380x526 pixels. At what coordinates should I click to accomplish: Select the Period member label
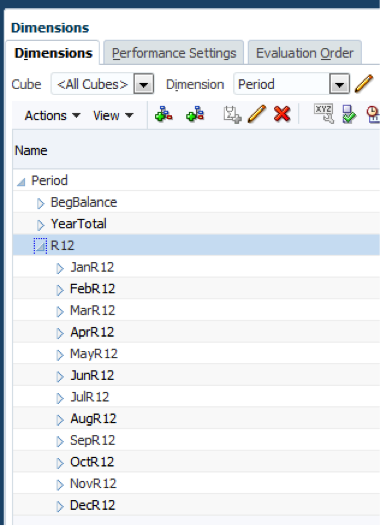(x=49, y=180)
